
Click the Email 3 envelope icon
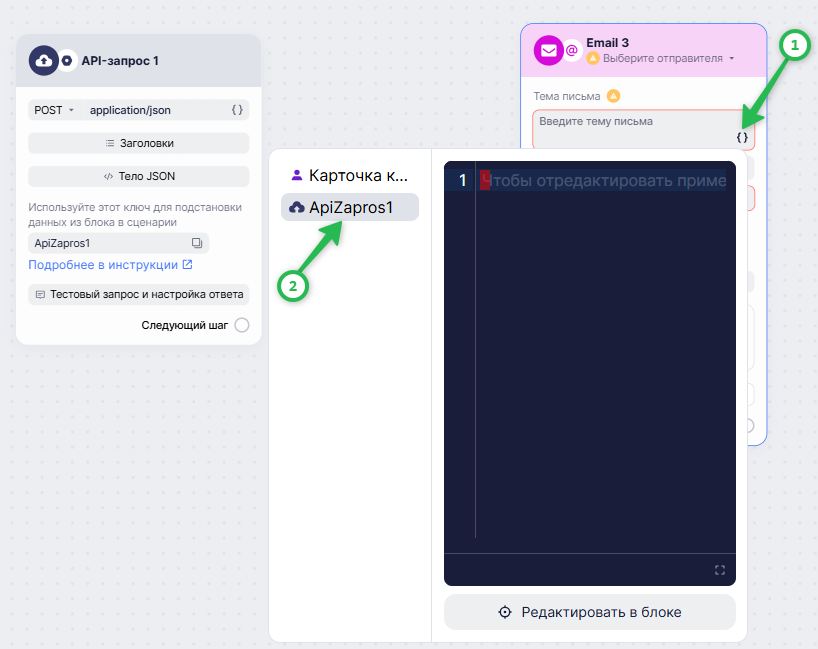point(548,51)
